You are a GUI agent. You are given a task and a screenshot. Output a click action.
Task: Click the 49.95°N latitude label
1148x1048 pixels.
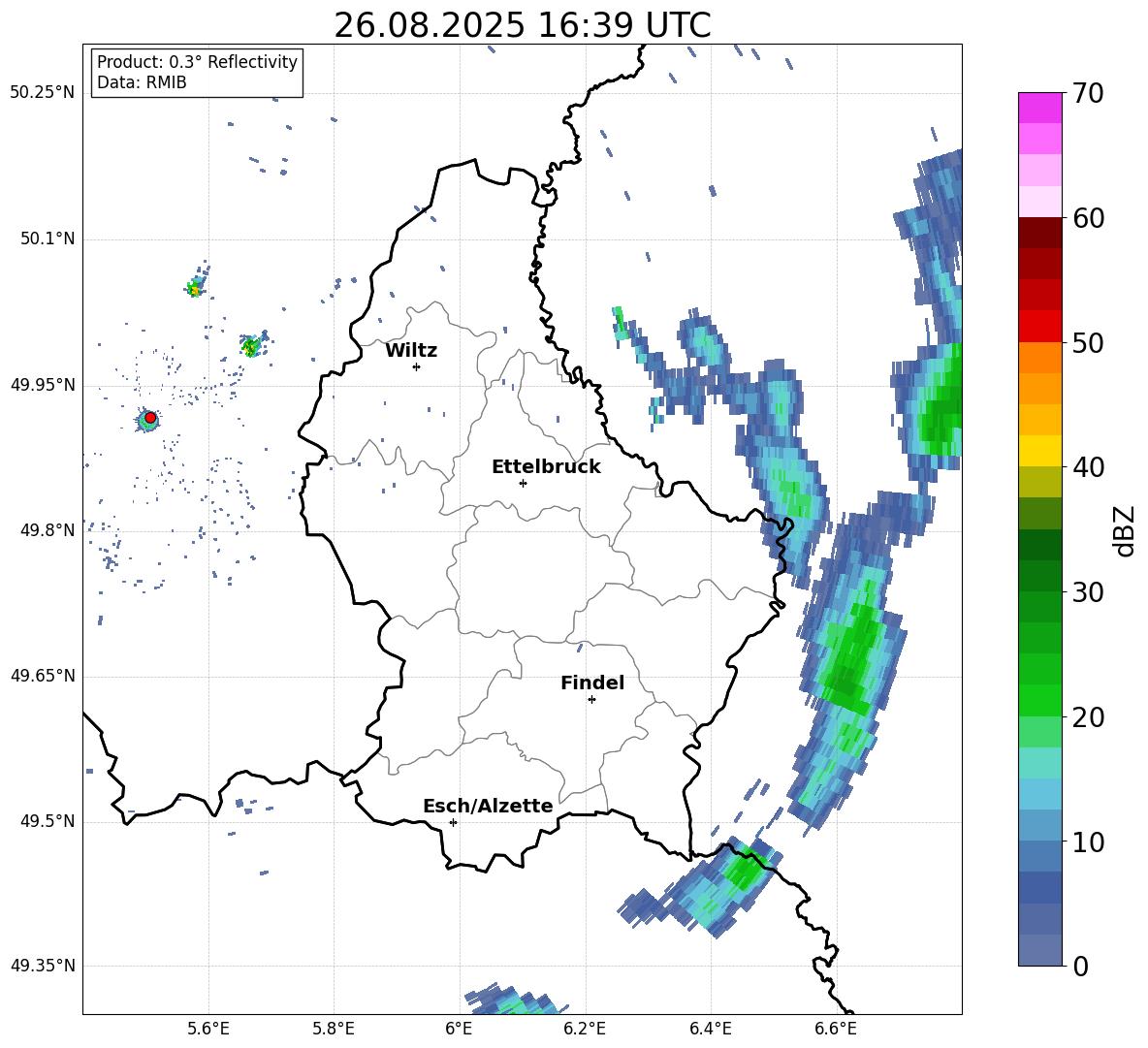[43, 385]
